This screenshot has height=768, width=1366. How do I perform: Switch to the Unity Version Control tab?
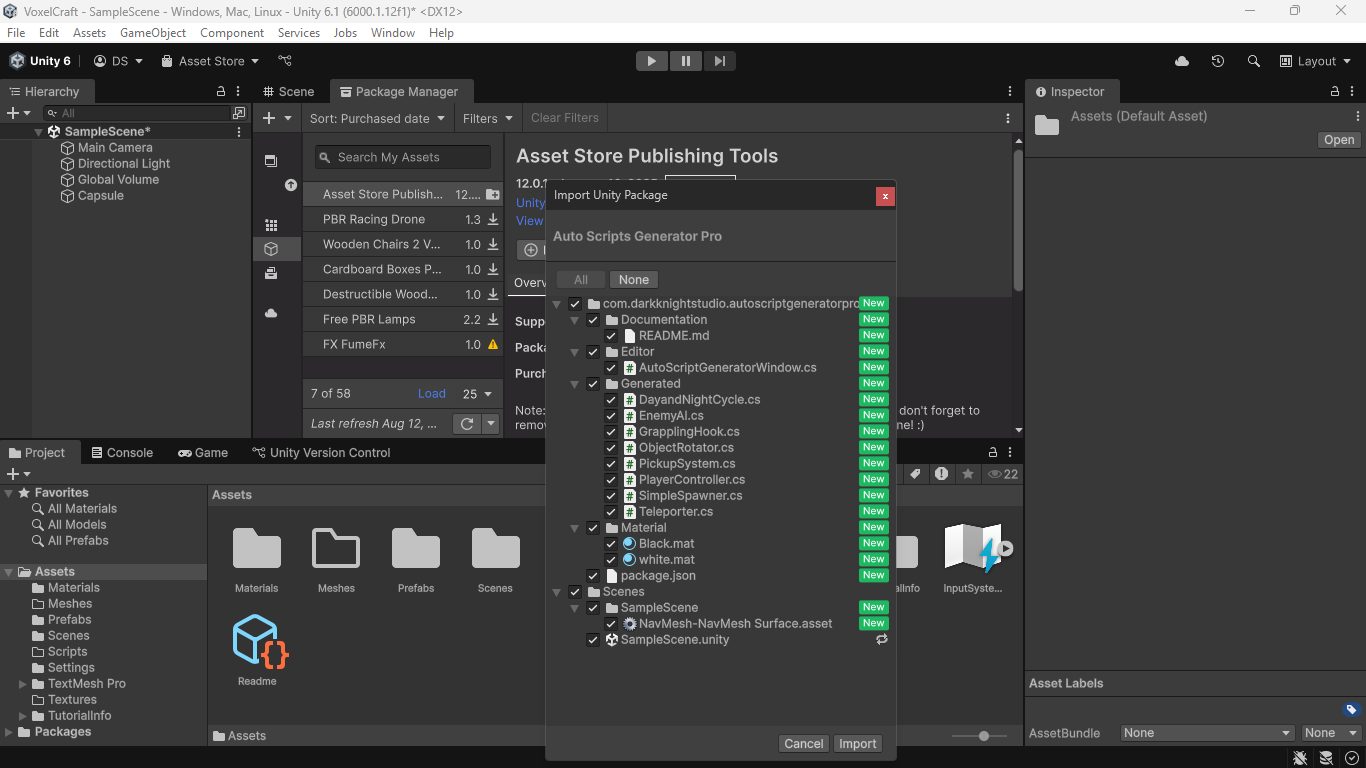point(321,453)
